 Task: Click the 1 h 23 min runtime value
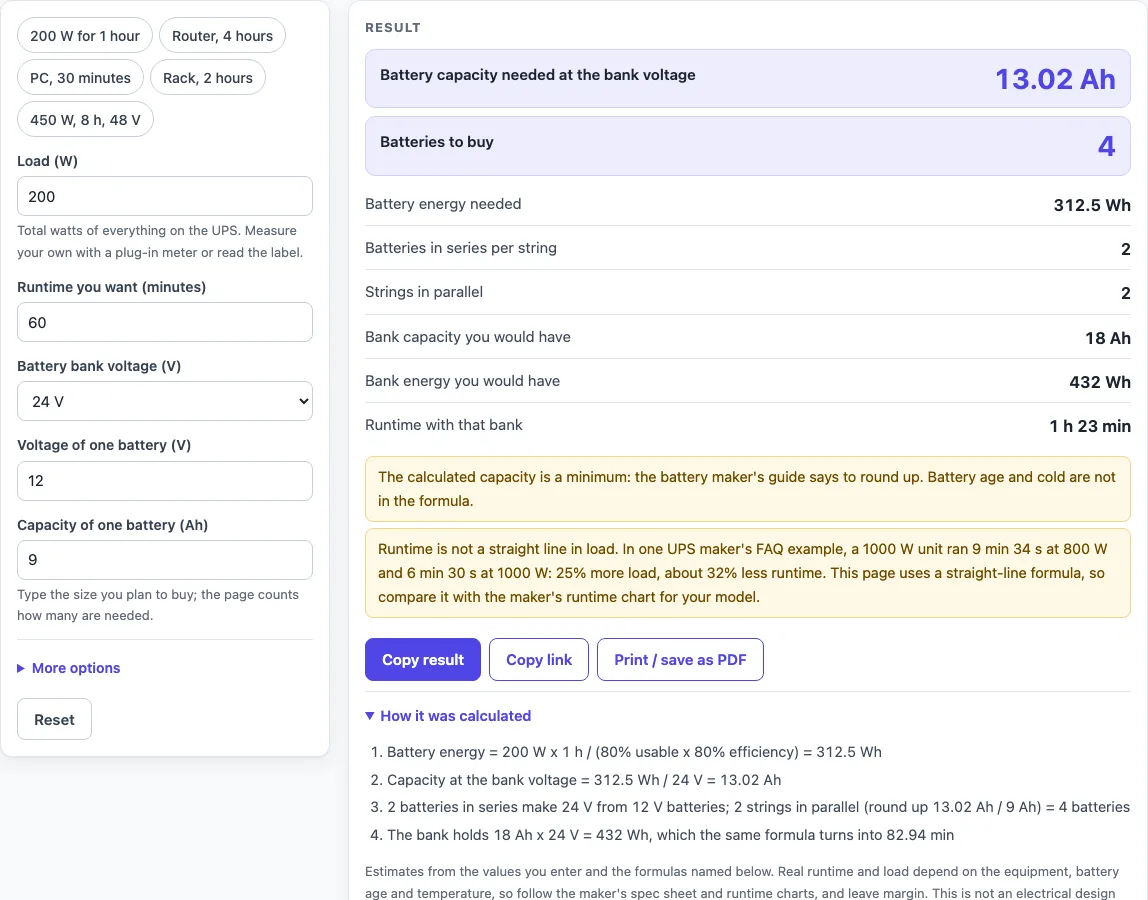[1090, 426]
